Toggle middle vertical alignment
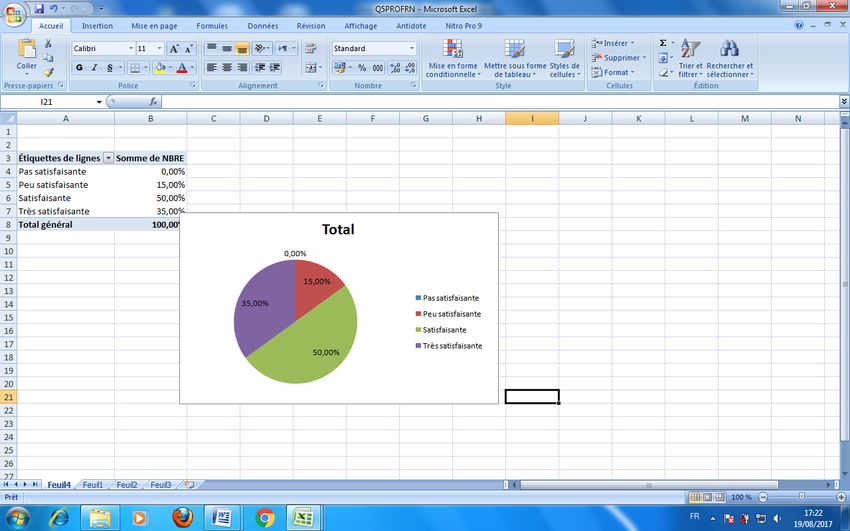 click(227, 49)
